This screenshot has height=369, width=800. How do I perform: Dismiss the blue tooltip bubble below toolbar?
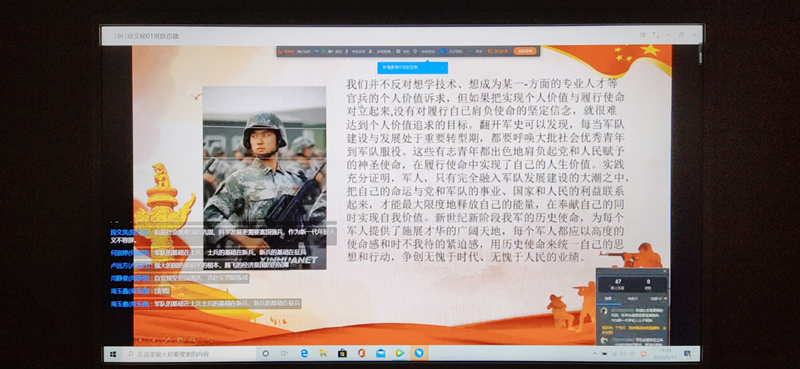(442, 68)
